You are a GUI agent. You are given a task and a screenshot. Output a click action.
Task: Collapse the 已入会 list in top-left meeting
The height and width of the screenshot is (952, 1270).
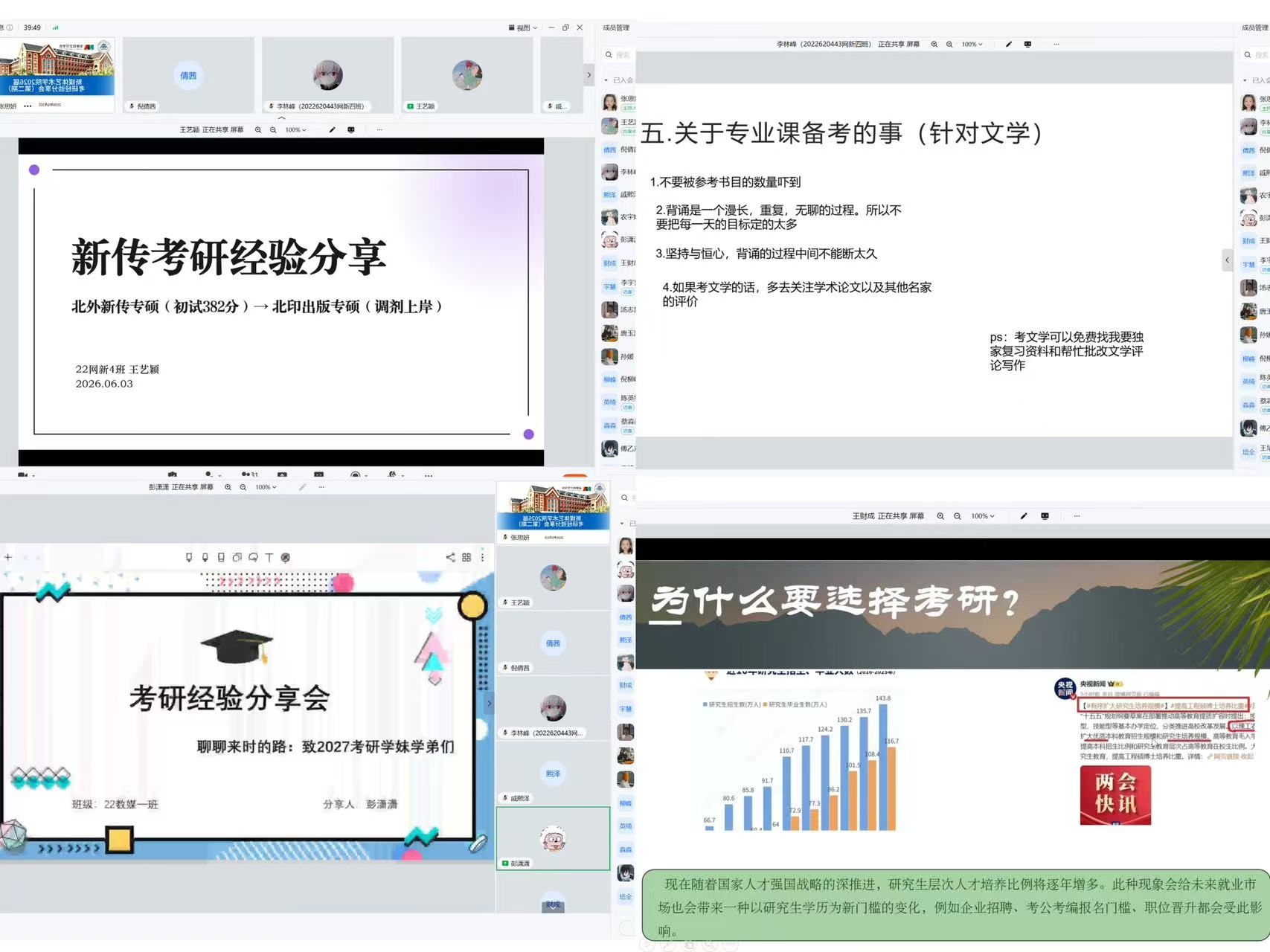click(x=606, y=80)
